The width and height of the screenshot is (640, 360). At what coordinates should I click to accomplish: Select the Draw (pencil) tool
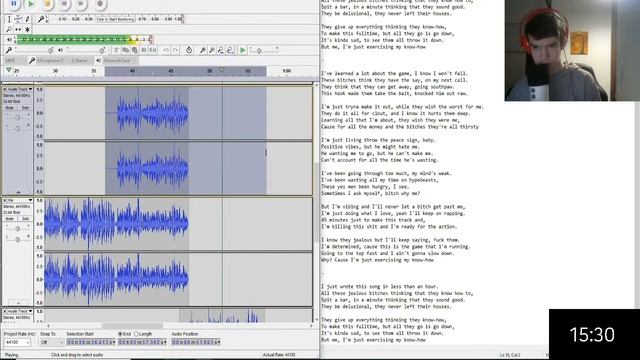click(x=27, y=19)
